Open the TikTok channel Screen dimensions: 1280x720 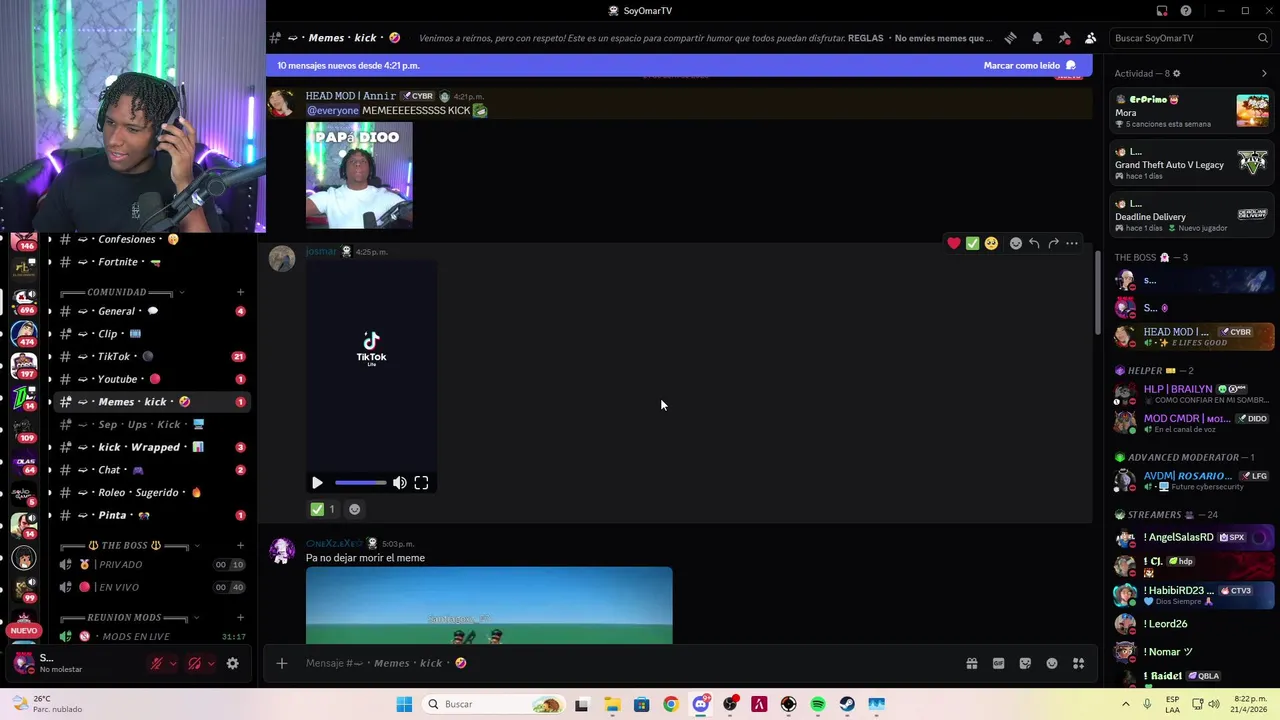(150, 356)
